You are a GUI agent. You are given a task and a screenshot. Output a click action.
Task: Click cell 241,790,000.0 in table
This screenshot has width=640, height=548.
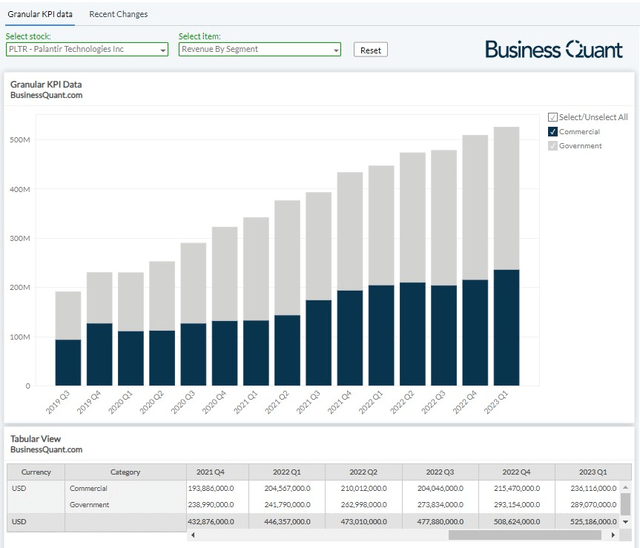pyautogui.click(x=287, y=505)
